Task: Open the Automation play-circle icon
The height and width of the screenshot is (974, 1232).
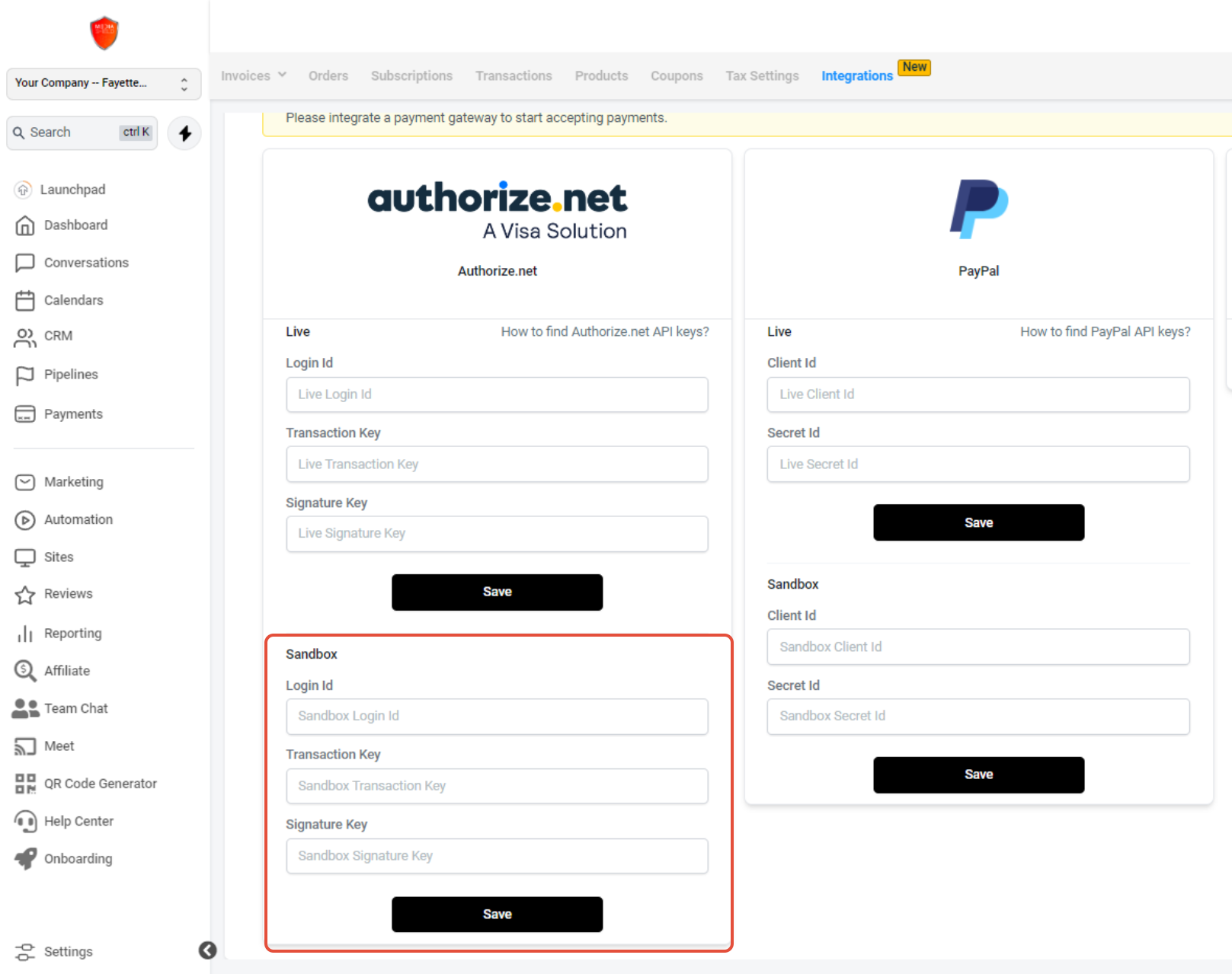Action: [x=25, y=520]
